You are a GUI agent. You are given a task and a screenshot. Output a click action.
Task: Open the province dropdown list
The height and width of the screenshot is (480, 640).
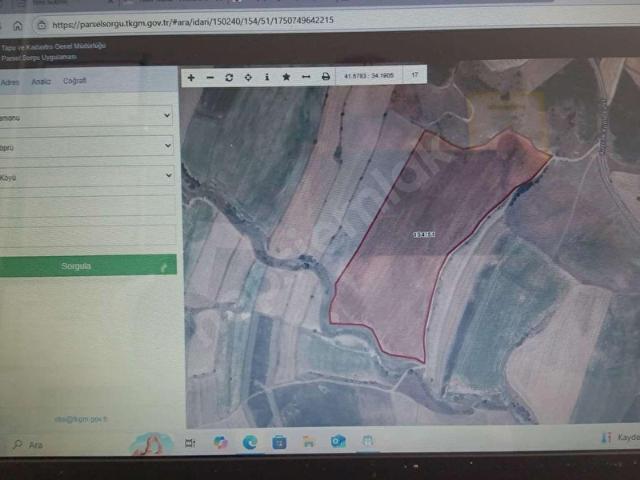pos(86,116)
